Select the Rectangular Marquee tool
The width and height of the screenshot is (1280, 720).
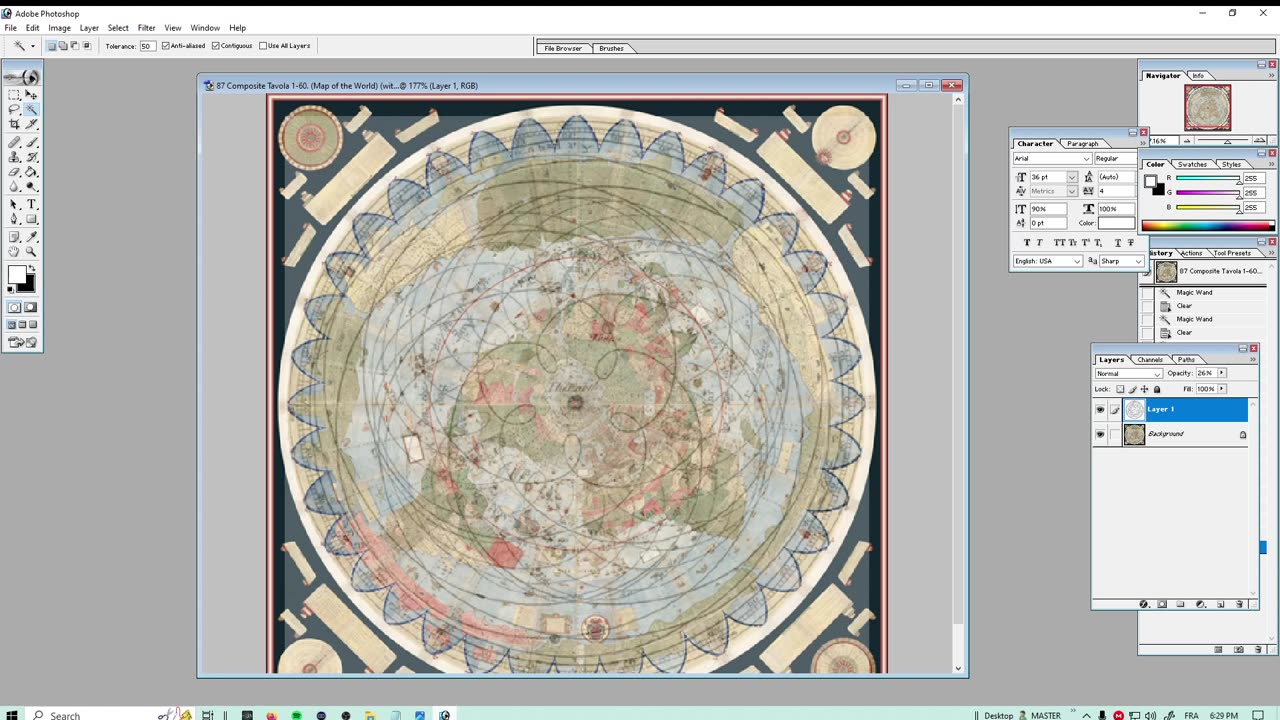pyautogui.click(x=14, y=95)
